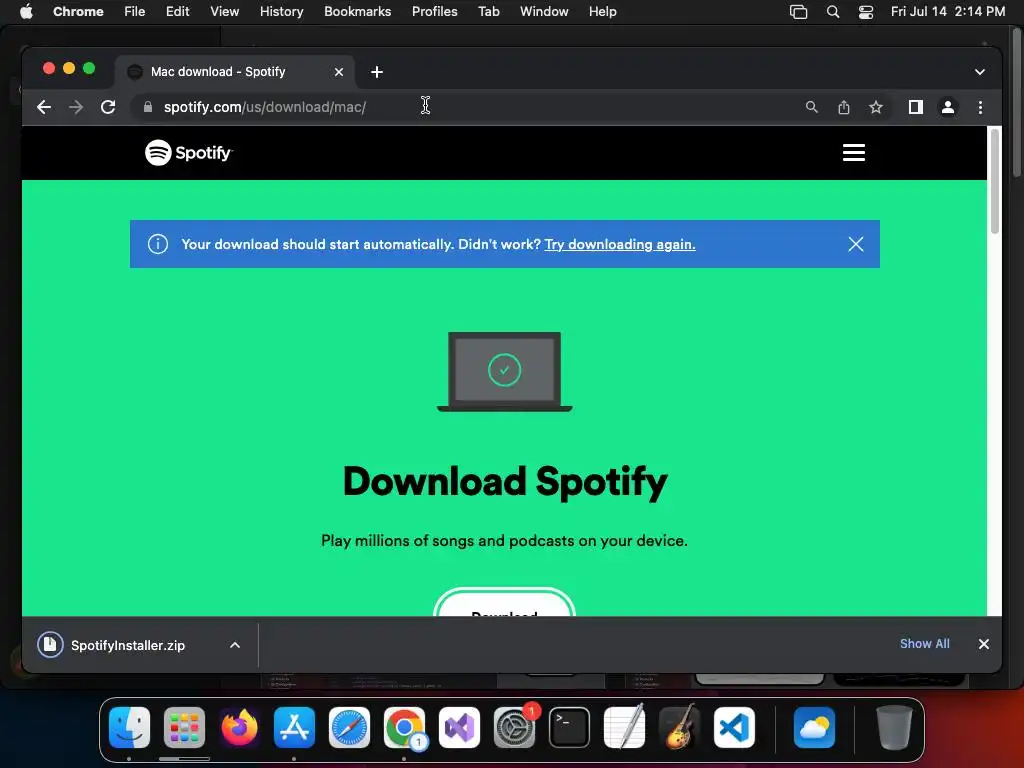The width and height of the screenshot is (1024, 768).
Task: Open the Spotify hamburger menu
Action: click(854, 153)
